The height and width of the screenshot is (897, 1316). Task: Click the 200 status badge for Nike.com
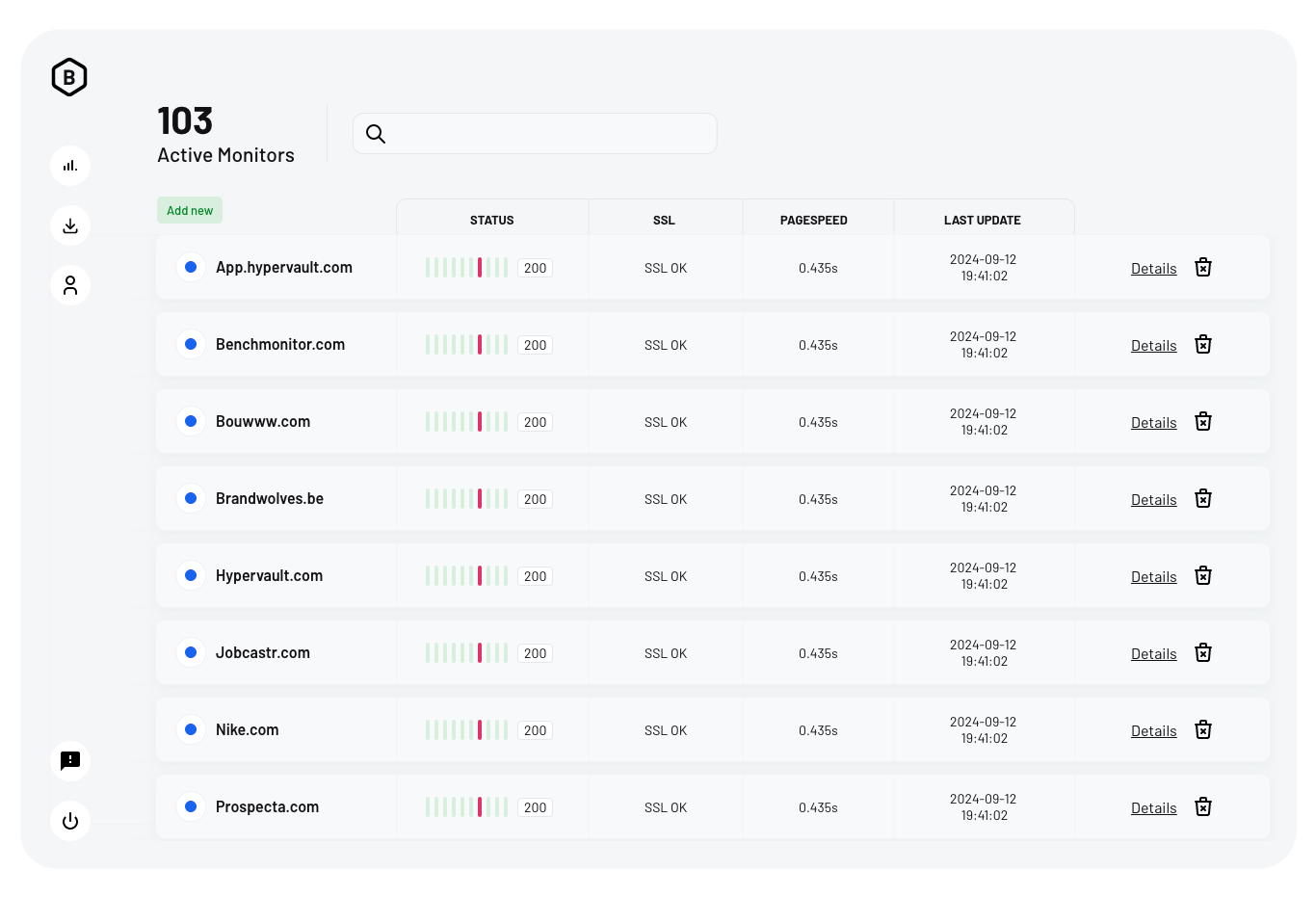pos(536,729)
